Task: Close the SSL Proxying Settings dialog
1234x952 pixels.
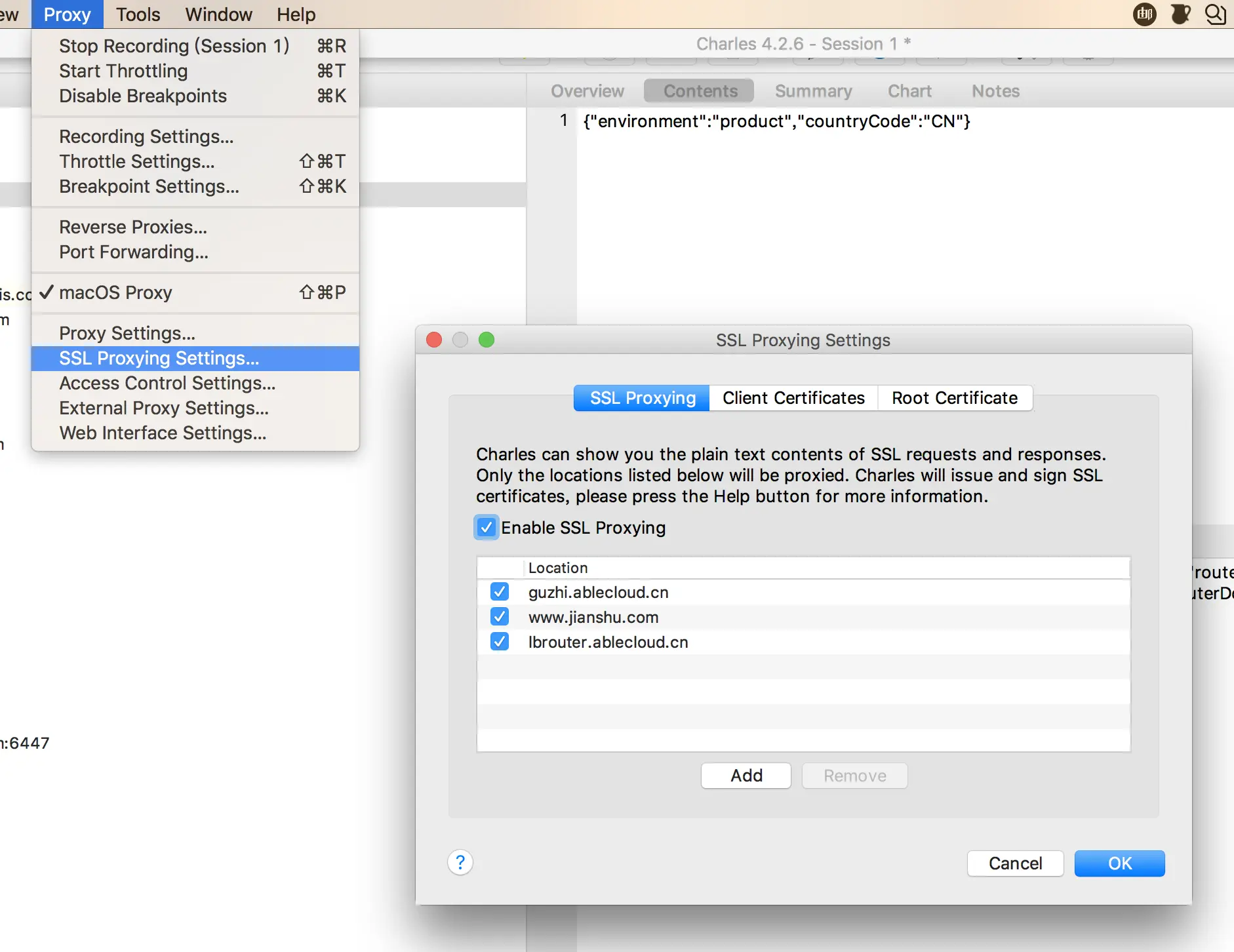Action: (434, 340)
